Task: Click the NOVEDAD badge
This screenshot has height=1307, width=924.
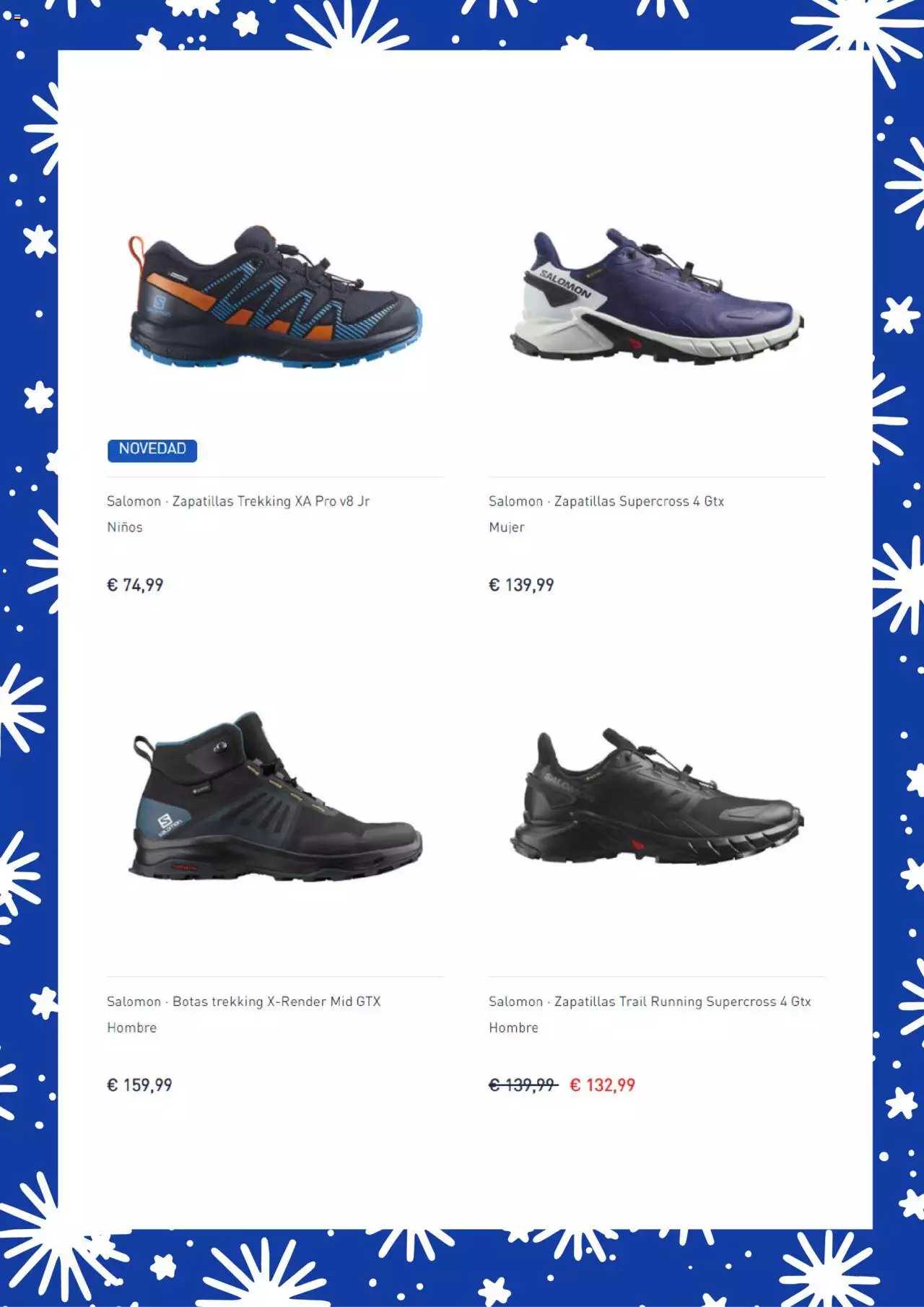Action: 152,449
